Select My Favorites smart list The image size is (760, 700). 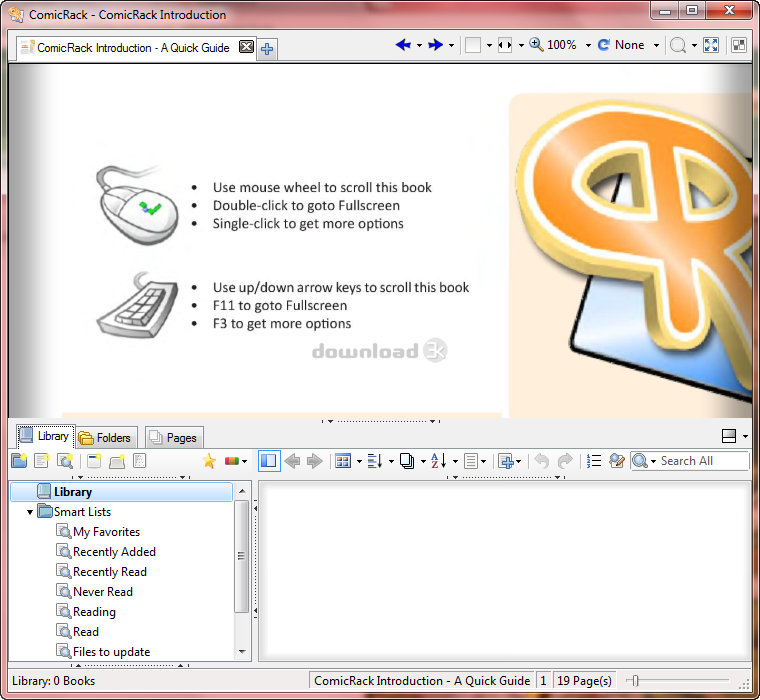click(x=106, y=532)
